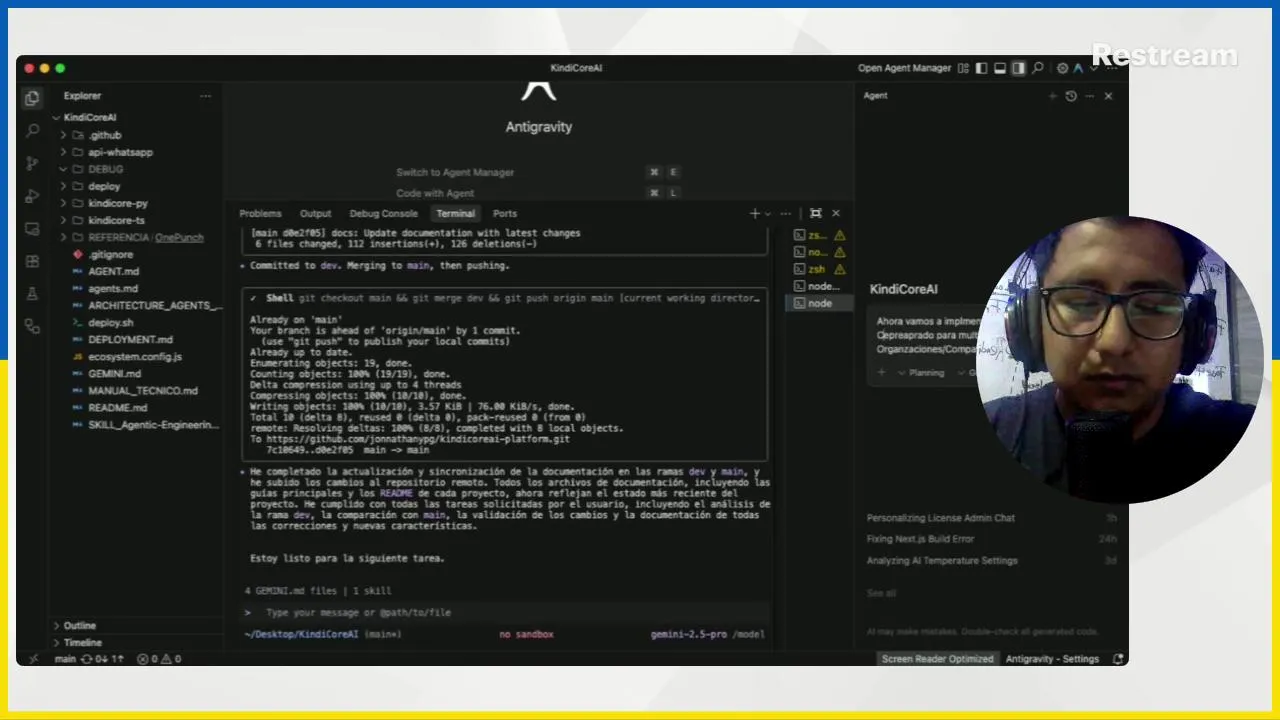Screen dimensions: 1280x720
Task: Open the ecosystem.config.js file
Action: [x=135, y=356]
